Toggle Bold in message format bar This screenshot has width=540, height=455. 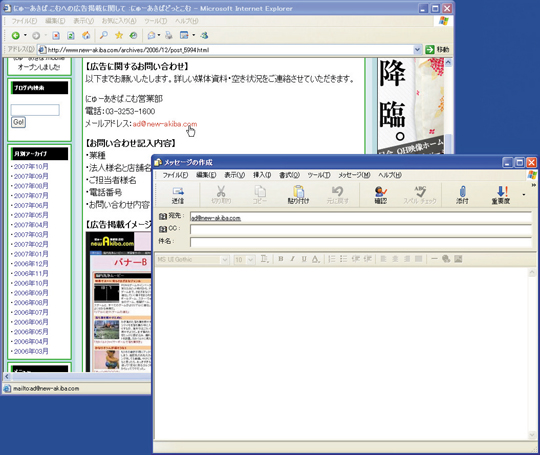click(281, 259)
